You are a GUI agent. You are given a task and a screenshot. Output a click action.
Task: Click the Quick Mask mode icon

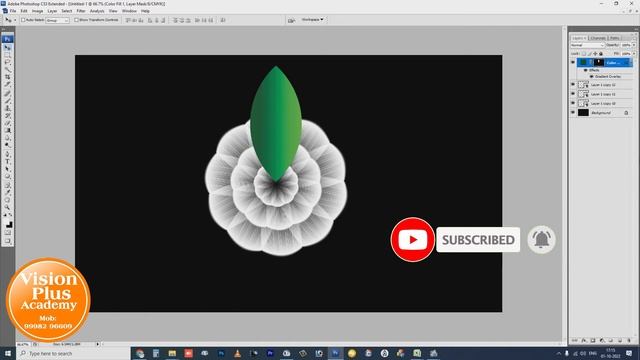[x=8, y=233]
